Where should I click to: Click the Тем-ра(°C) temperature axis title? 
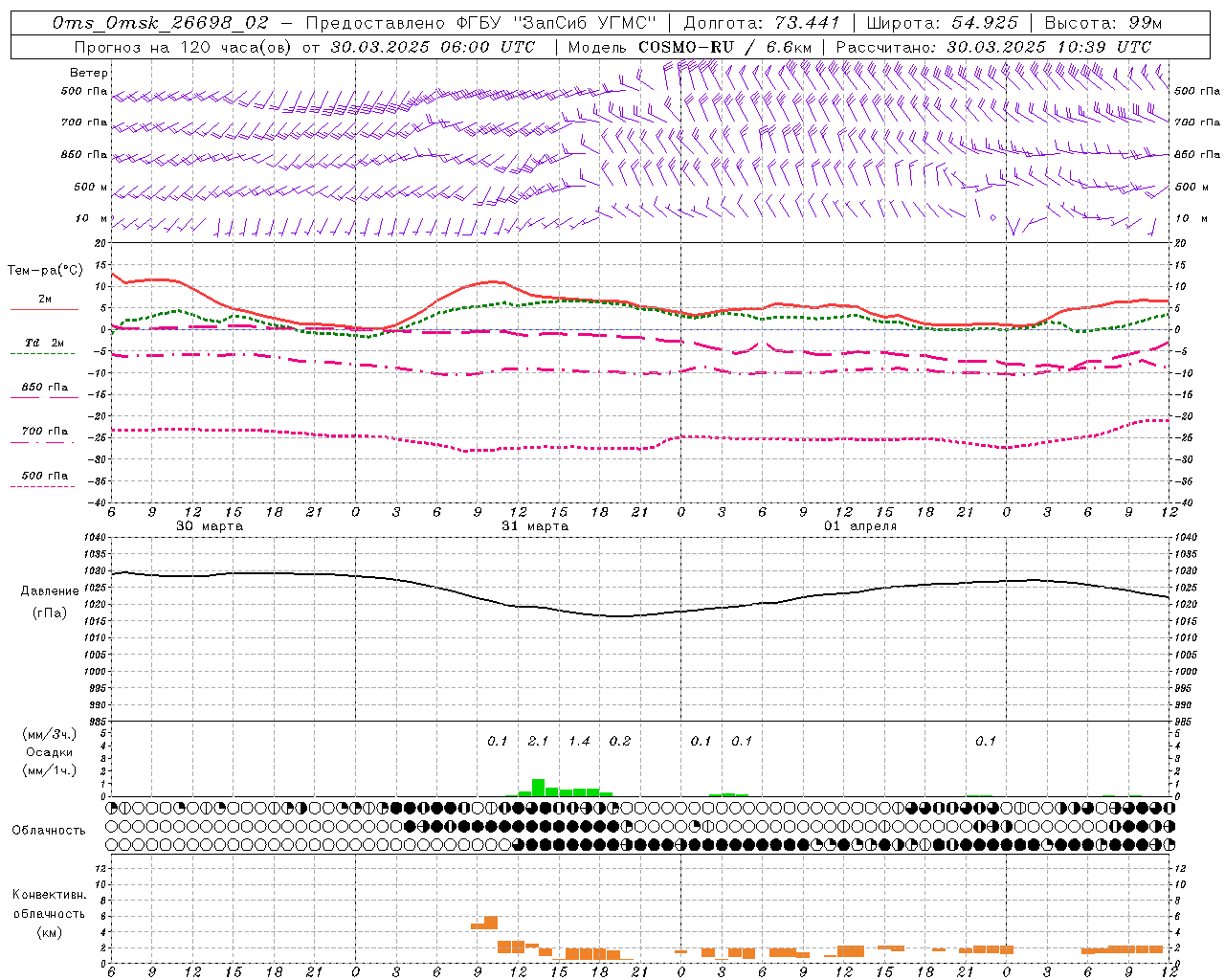coord(45,271)
